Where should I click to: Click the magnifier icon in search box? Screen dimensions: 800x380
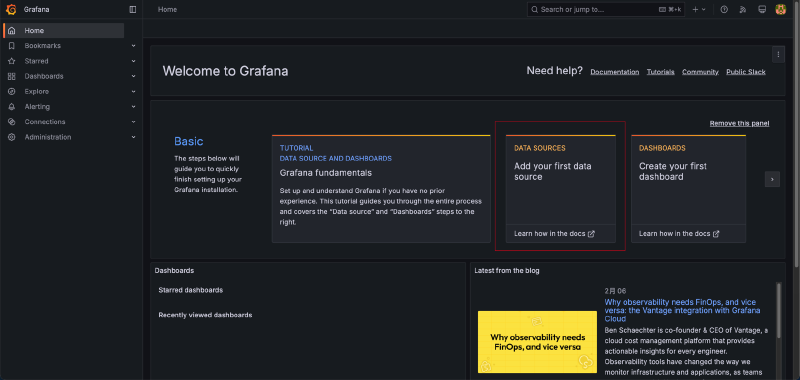click(535, 9)
